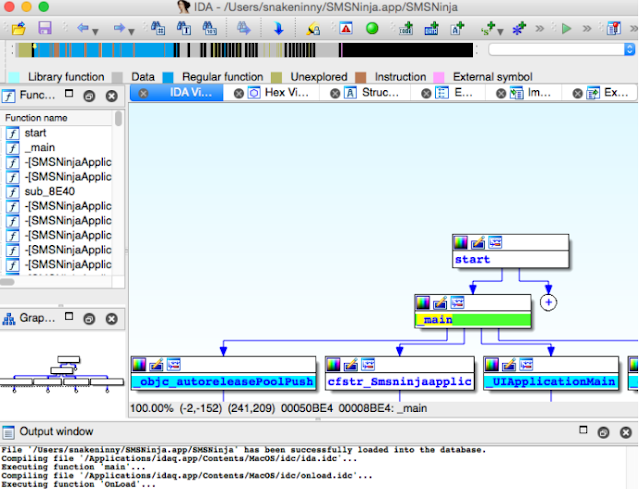640x489 pixels.
Task: Close the Functions window panel
Action: [x=111, y=96]
